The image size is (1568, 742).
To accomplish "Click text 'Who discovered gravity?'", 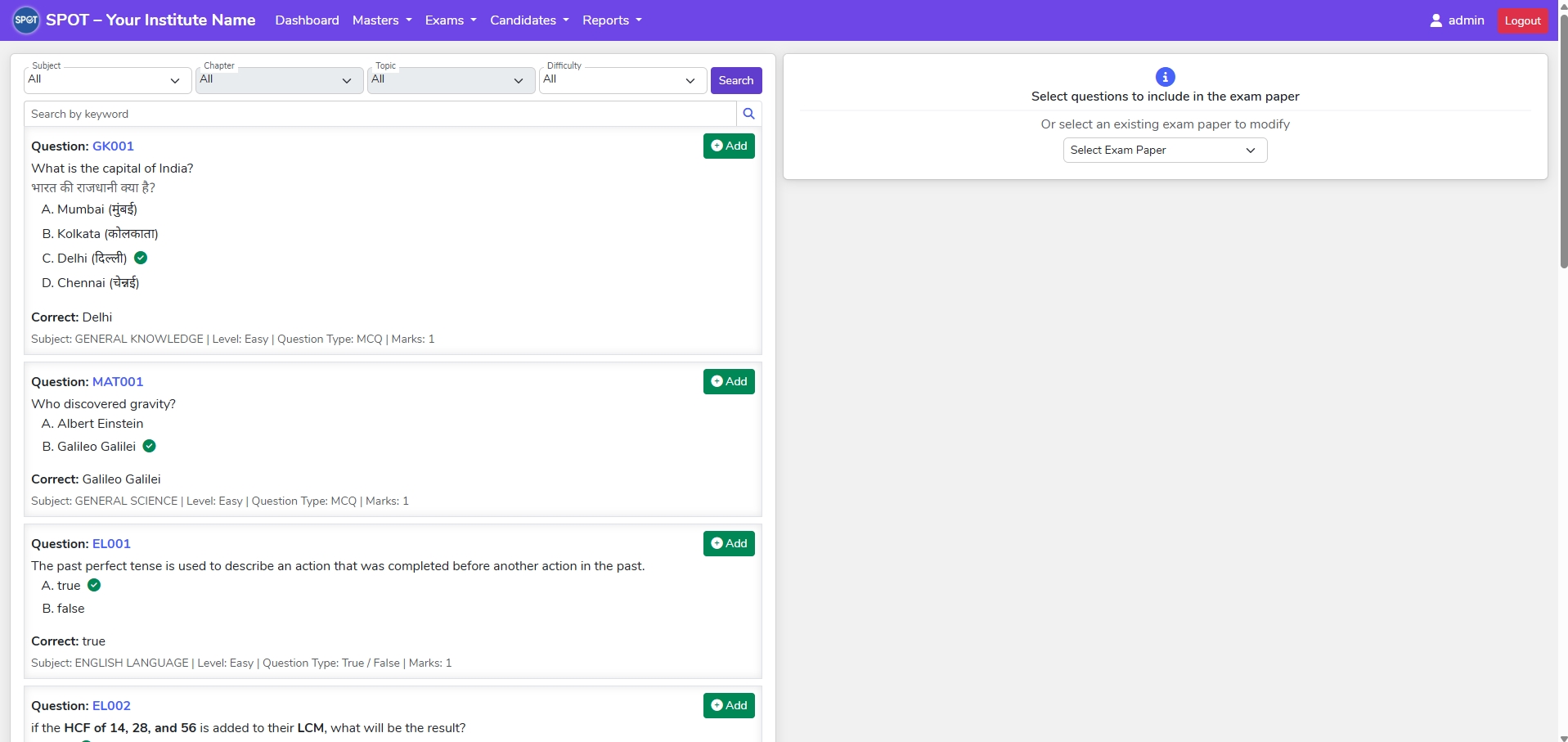I will tap(103, 403).
